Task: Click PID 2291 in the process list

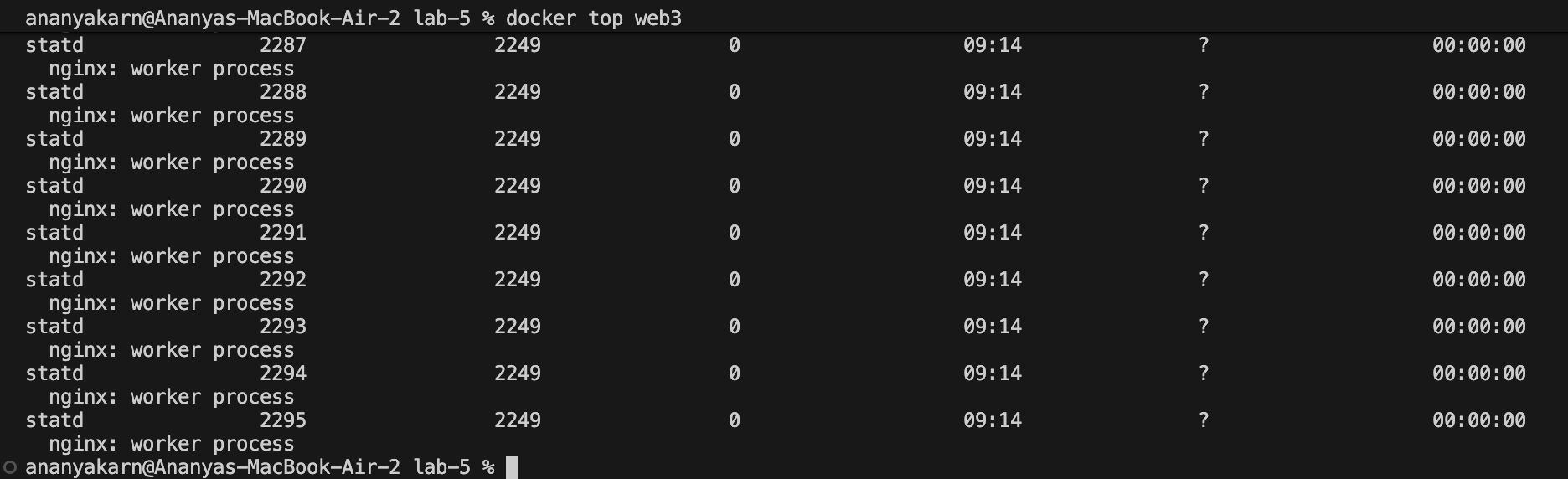Action: 282,233
